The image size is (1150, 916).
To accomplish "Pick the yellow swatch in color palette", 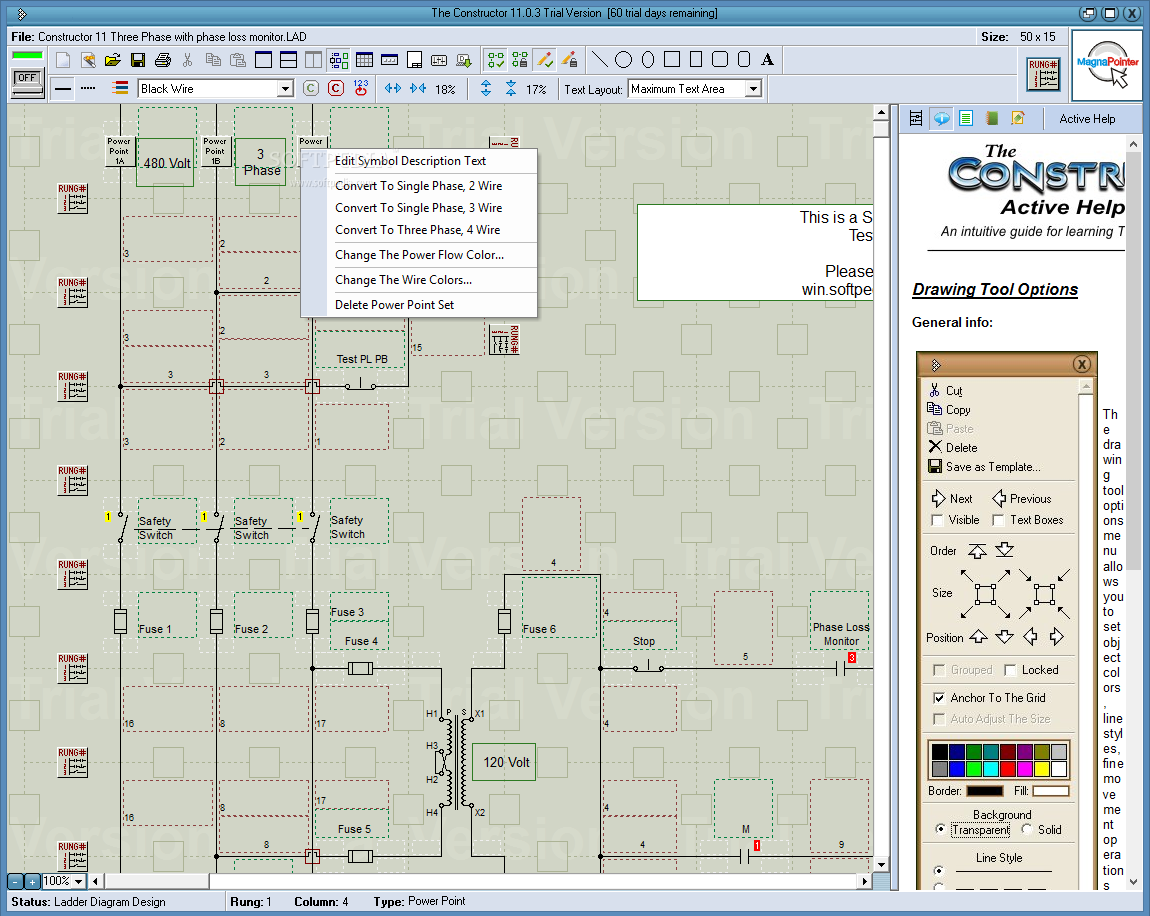I will pyautogui.click(x=1041, y=769).
